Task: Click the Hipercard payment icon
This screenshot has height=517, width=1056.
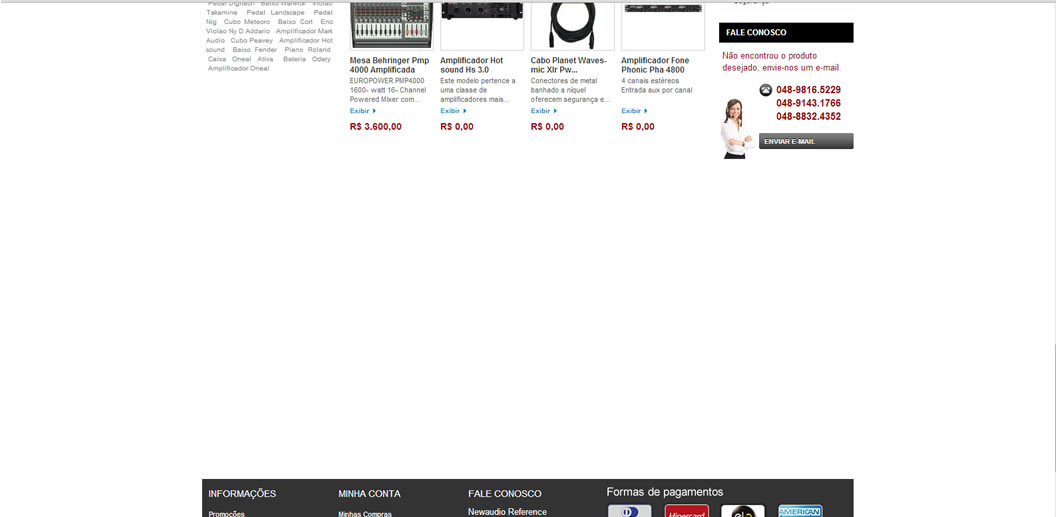Action: 686,511
